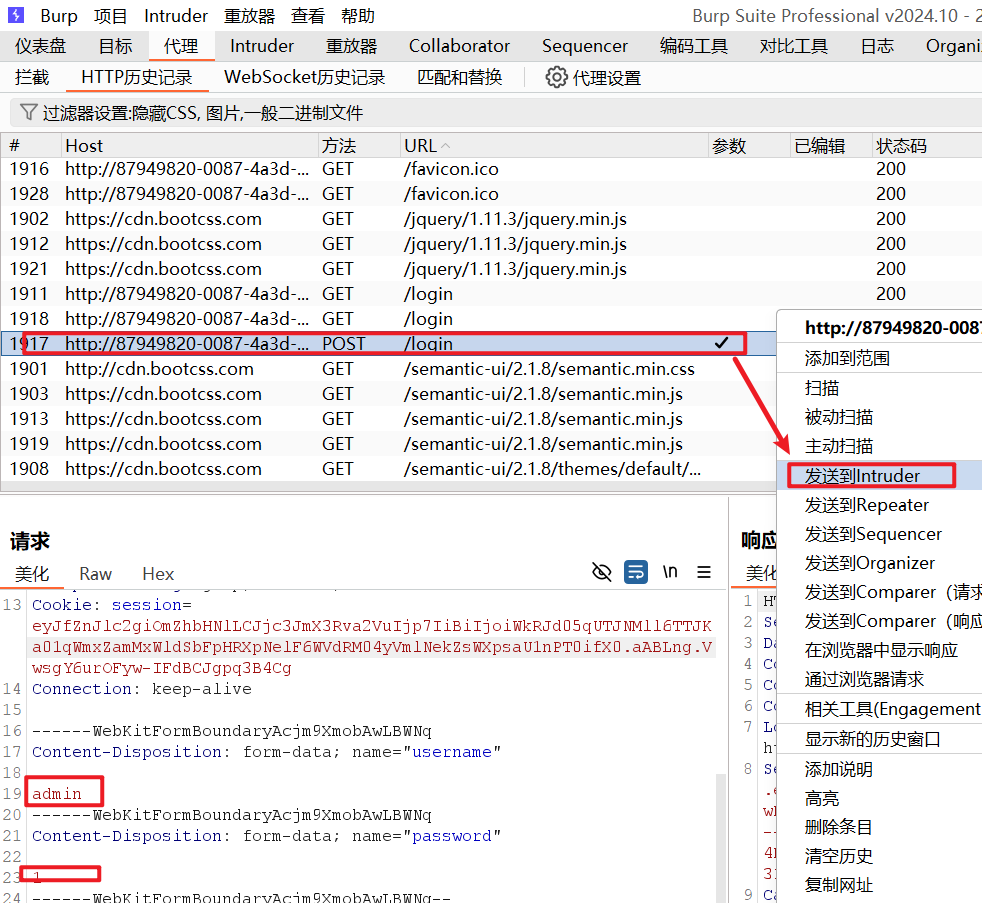Open the proxy settings gear icon
Screen dimensions: 982x903
point(556,78)
